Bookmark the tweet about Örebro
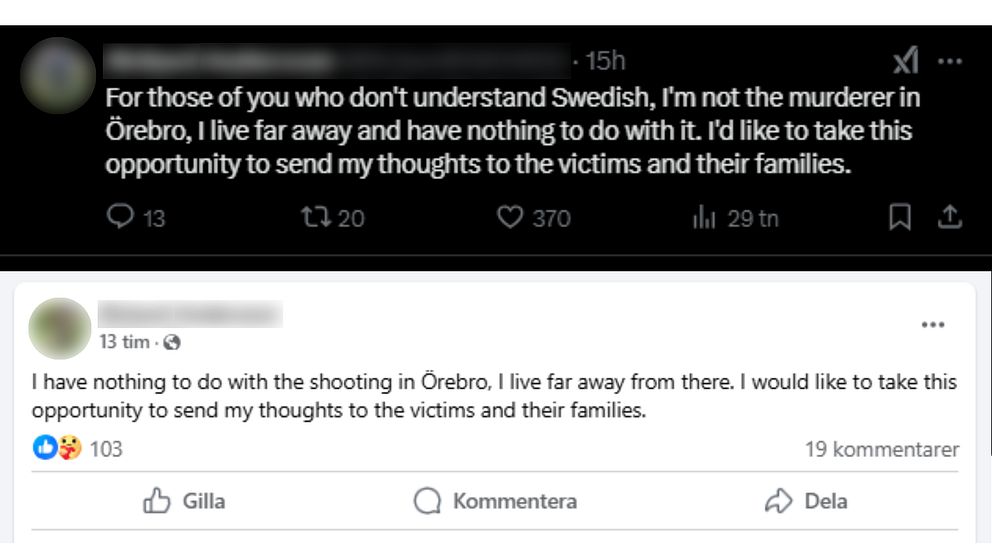Viewport: 992px width, 558px height. coord(900,217)
